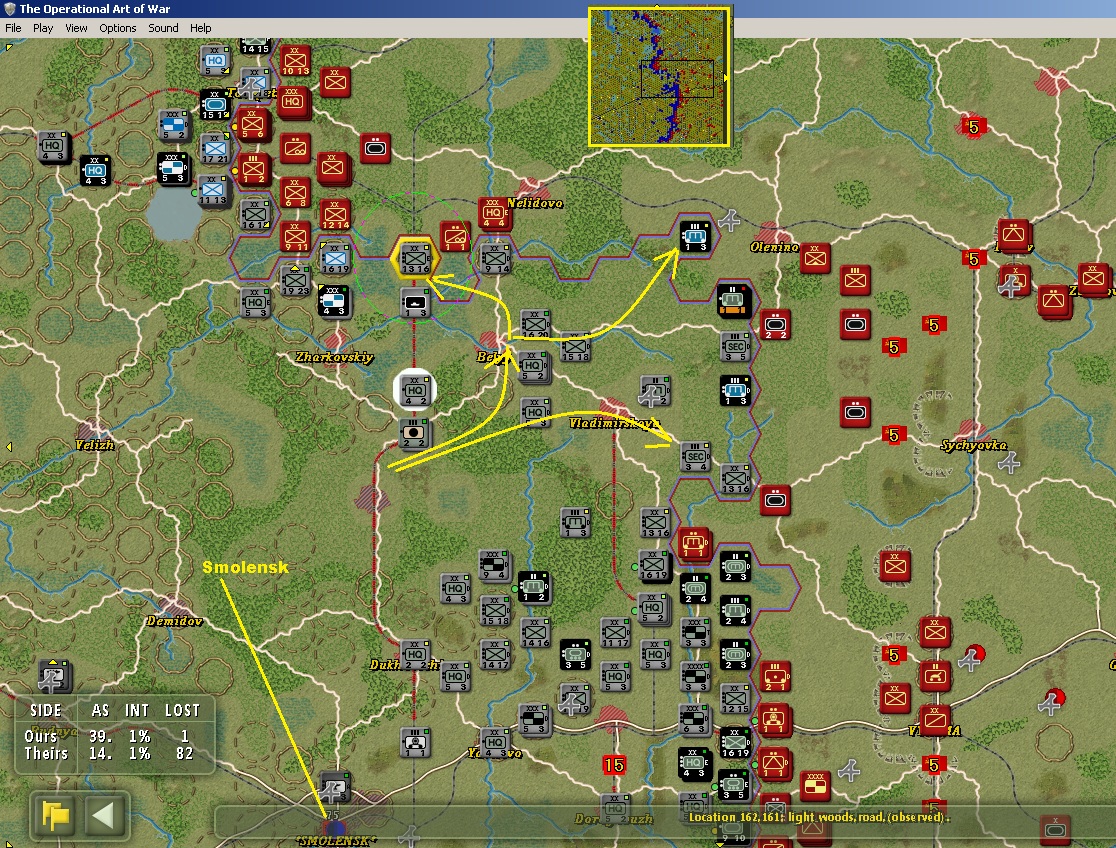The height and width of the screenshot is (848, 1116).
Task: Select the red 2-2 armored unit
Action: 775,325
